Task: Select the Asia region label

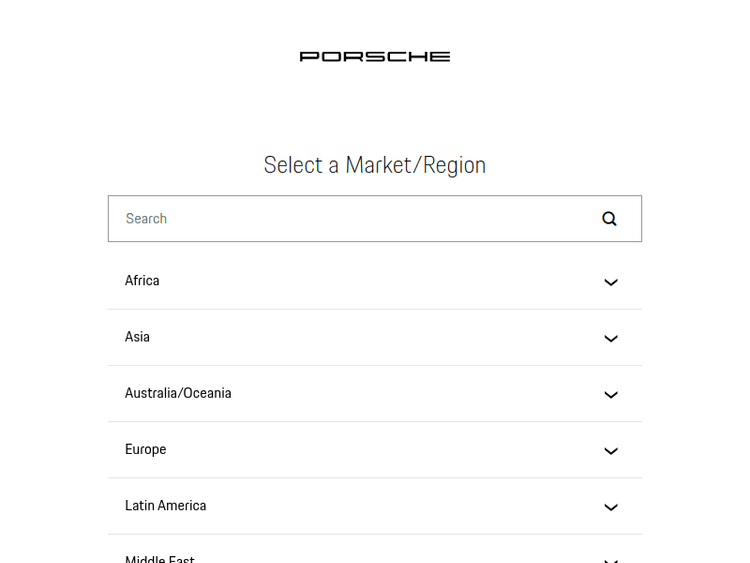Action: pos(137,337)
